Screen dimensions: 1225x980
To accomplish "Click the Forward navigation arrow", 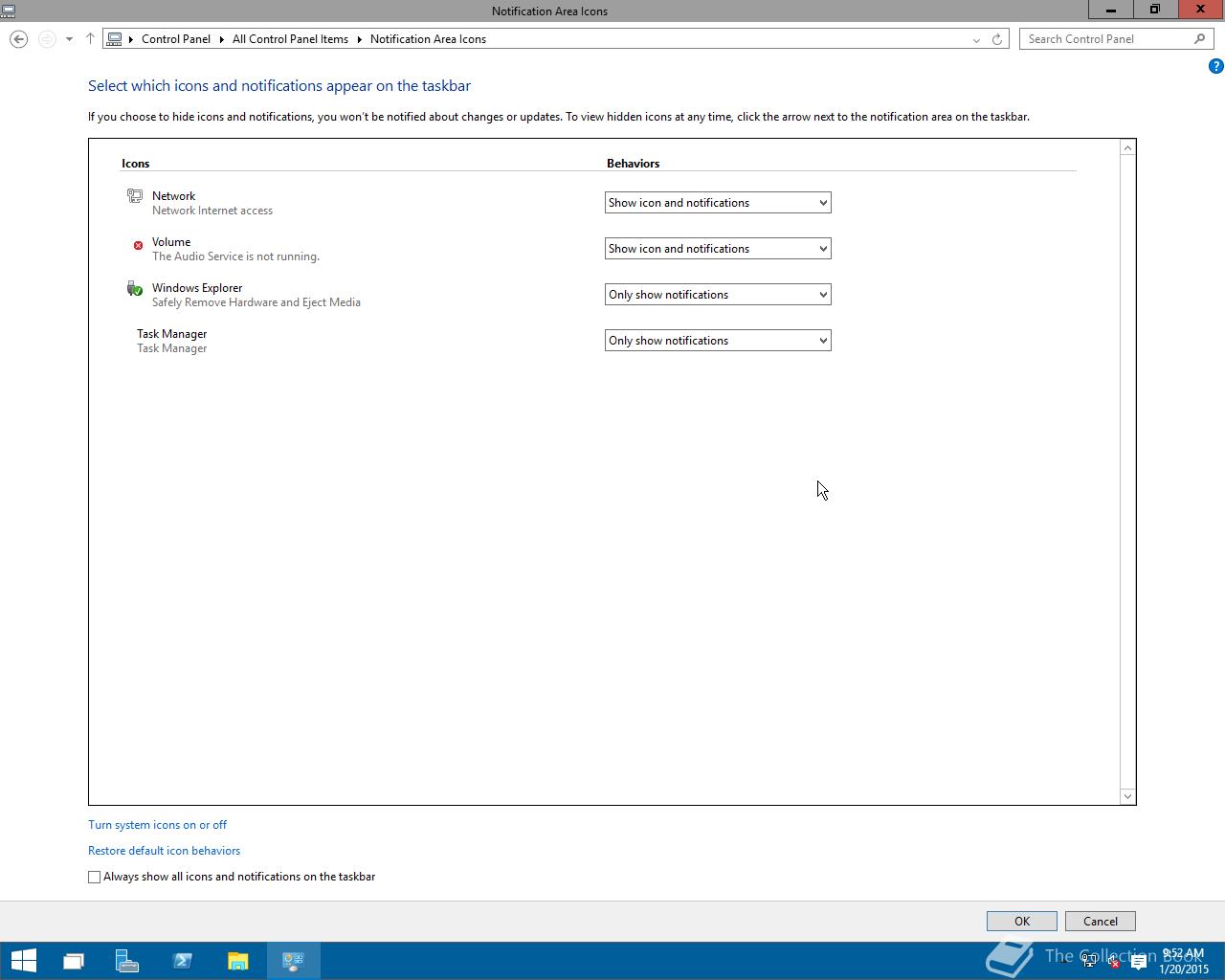I will [47, 39].
